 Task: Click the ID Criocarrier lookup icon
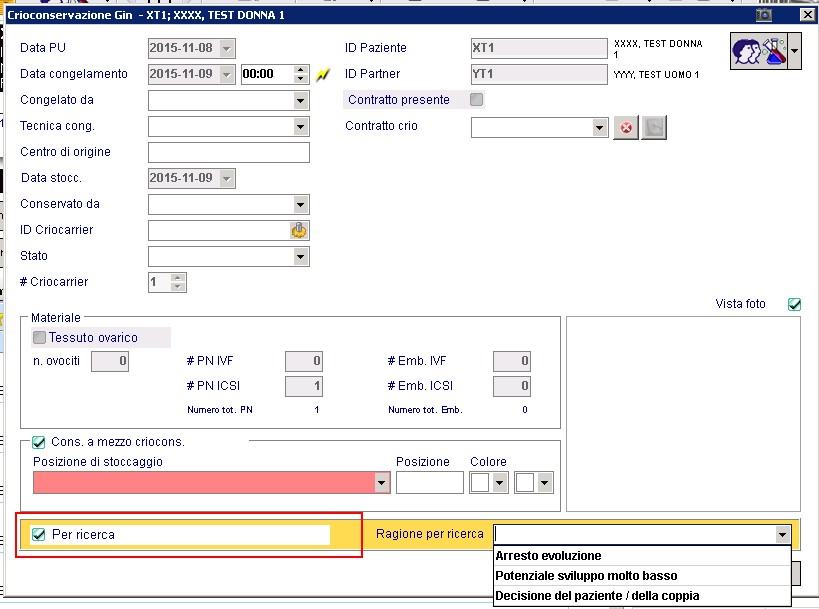[299, 230]
